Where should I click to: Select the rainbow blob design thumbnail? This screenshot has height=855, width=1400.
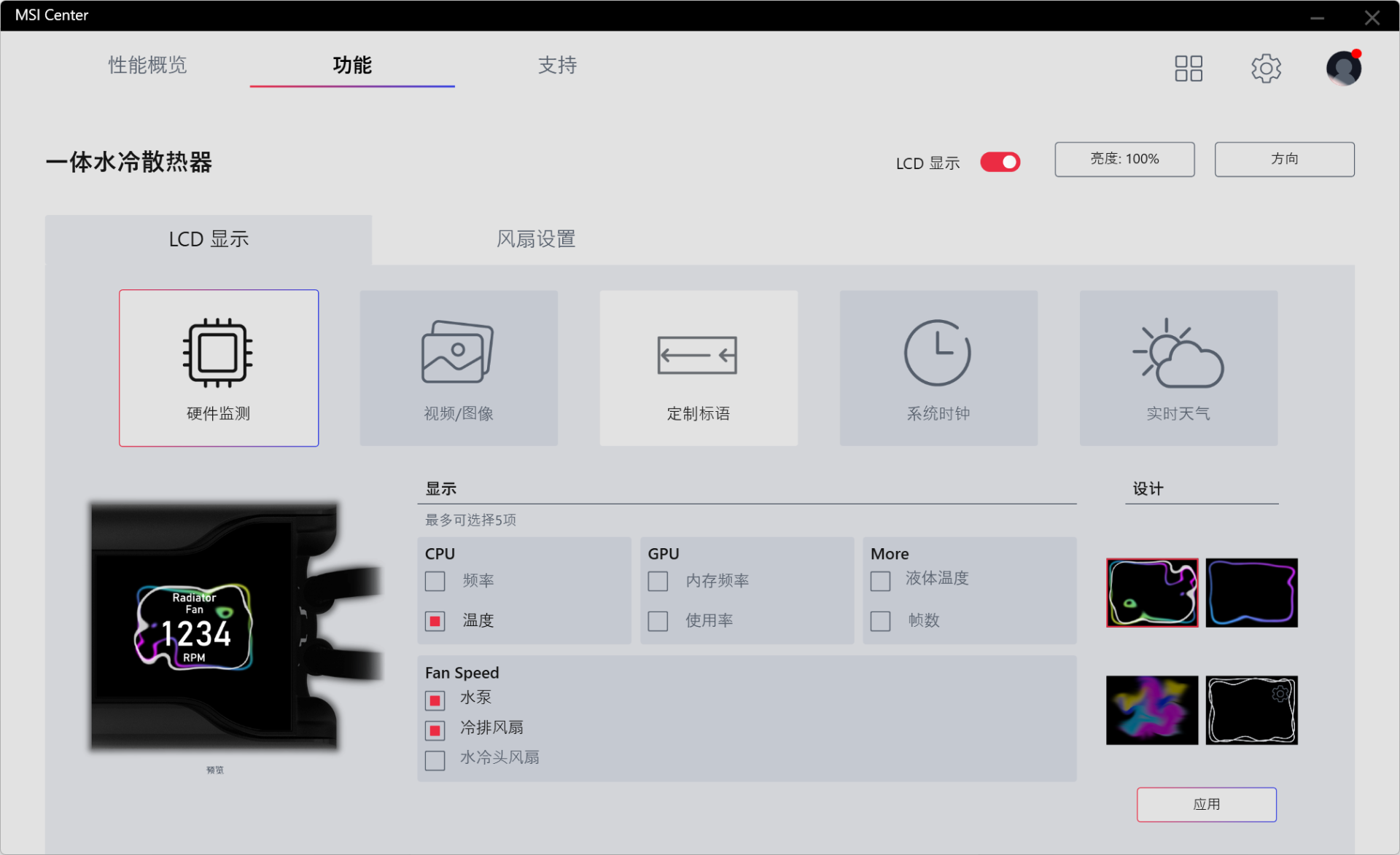tap(1152, 593)
